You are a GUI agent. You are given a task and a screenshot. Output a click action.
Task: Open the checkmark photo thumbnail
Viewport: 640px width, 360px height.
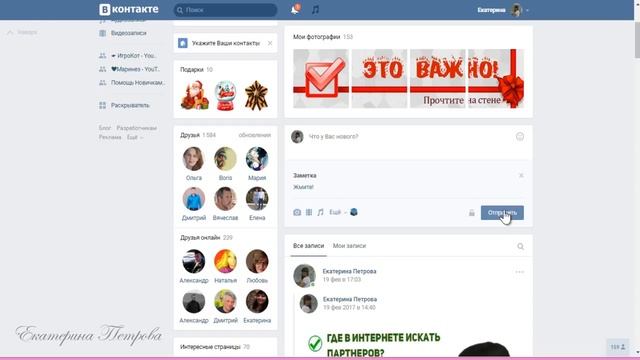pos(321,78)
